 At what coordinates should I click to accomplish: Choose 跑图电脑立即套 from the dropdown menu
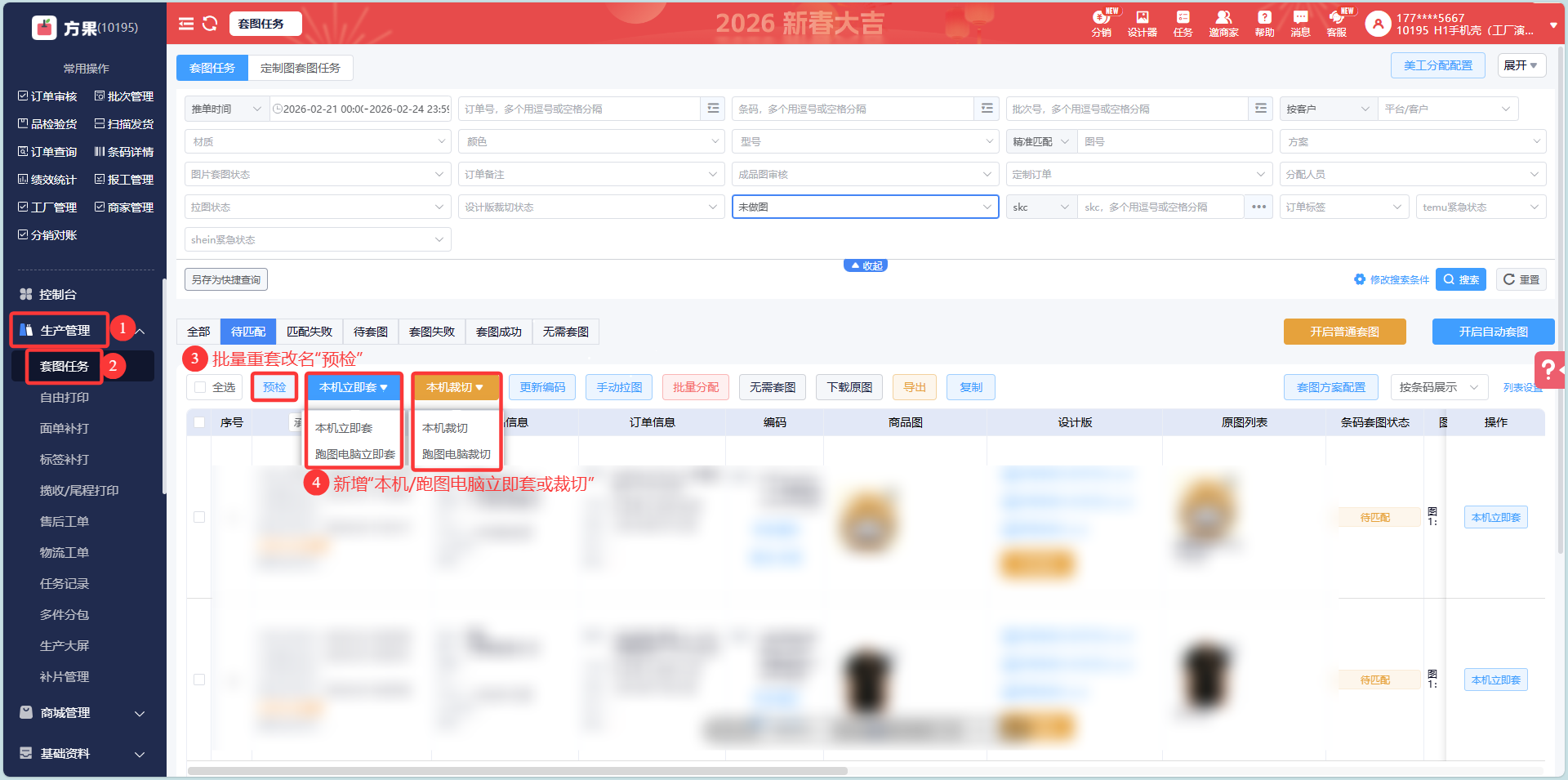click(x=355, y=454)
